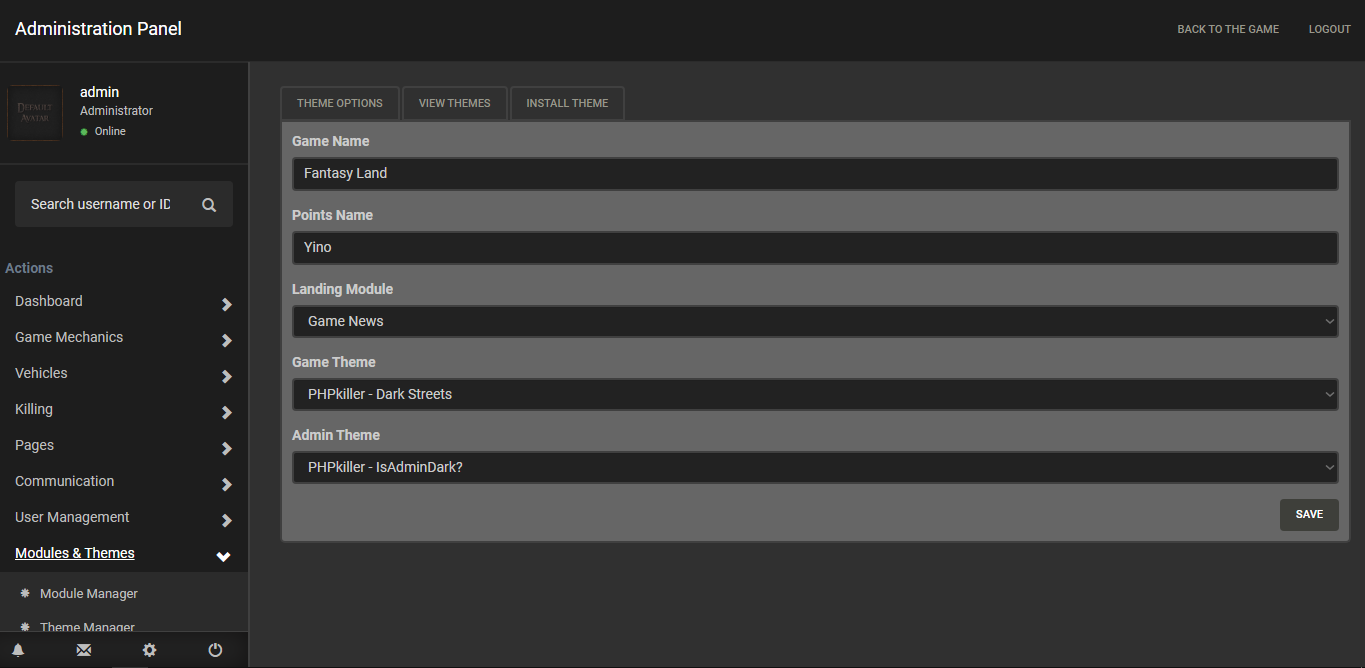Click the Module Manager gear icon

26,593
